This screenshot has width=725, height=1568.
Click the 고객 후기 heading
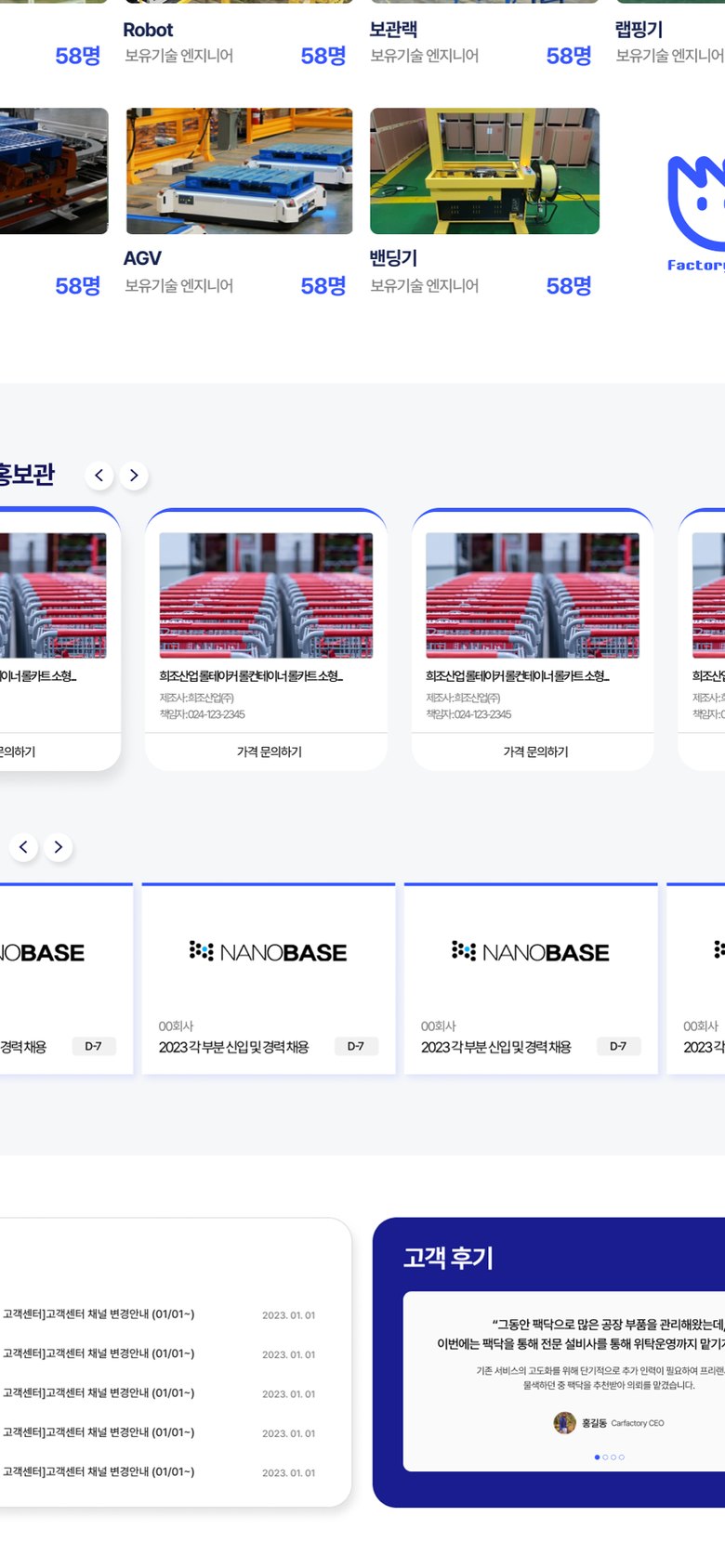tap(448, 1258)
